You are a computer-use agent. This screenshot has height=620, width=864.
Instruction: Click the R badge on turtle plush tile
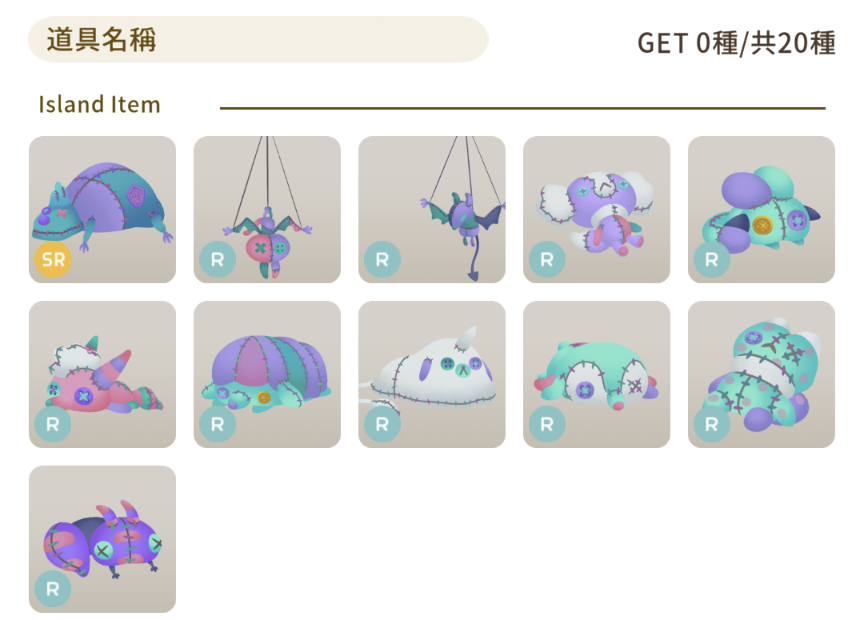pyautogui.click(x=218, y=424)
